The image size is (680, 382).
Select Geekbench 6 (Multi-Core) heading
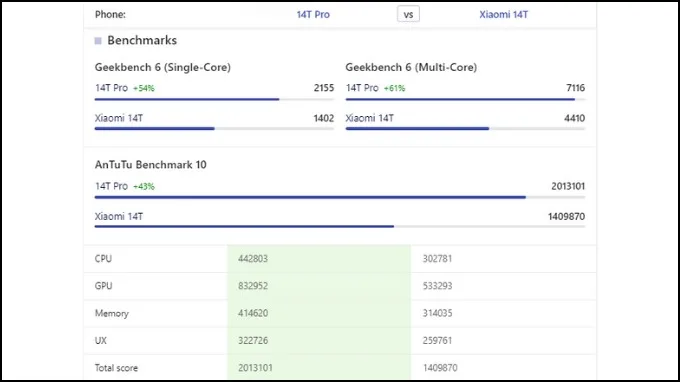(411, 67)
